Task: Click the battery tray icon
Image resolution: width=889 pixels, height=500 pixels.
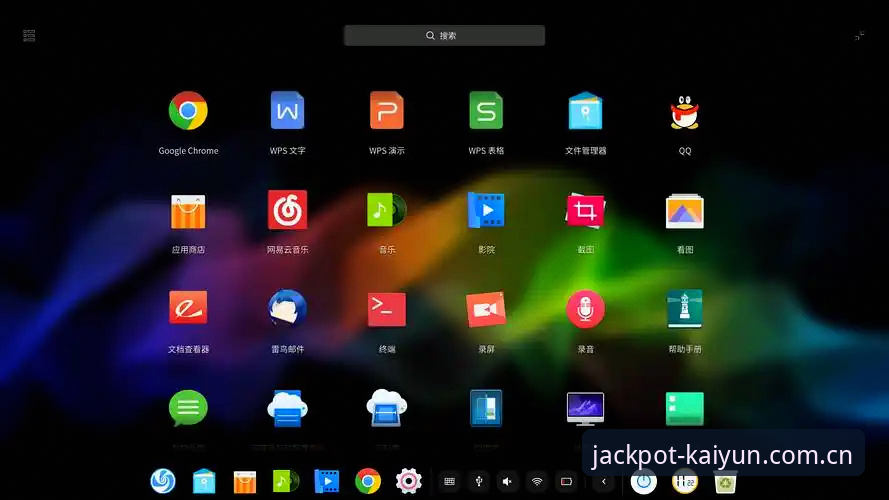Action: (x=566, y=481)
